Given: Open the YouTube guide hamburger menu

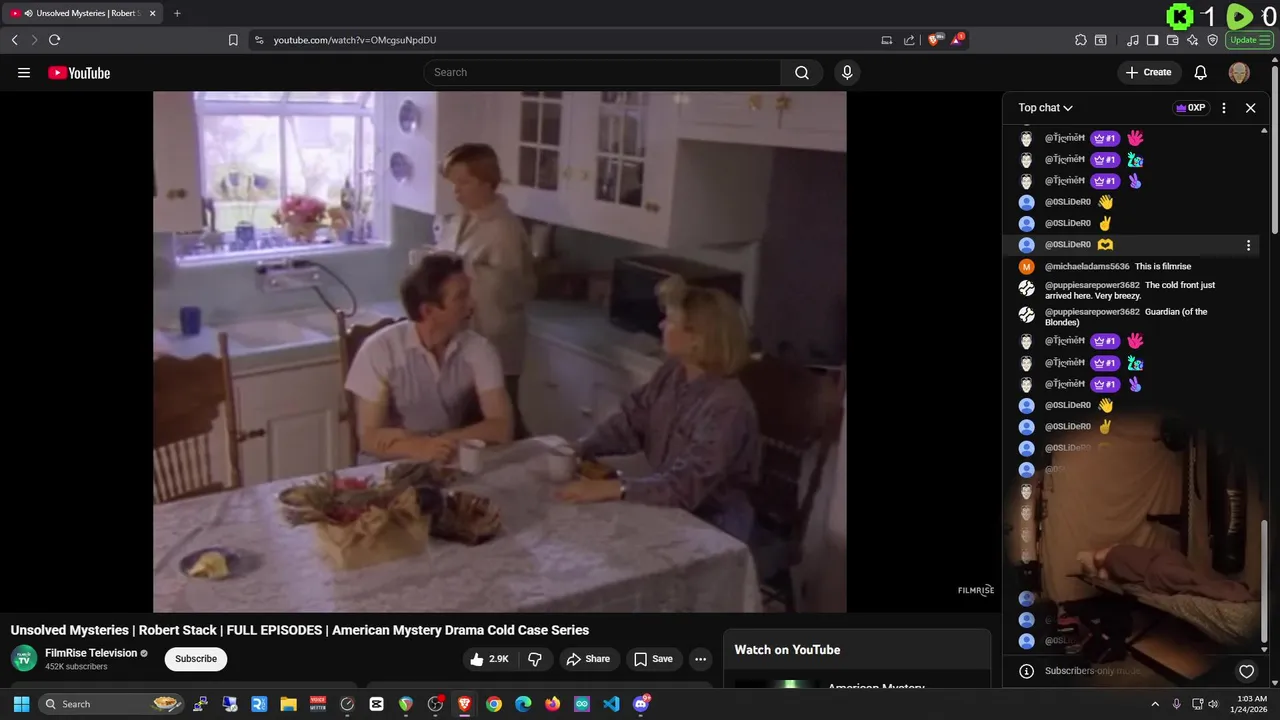Looking at the screenshot, I should (24, 72).
